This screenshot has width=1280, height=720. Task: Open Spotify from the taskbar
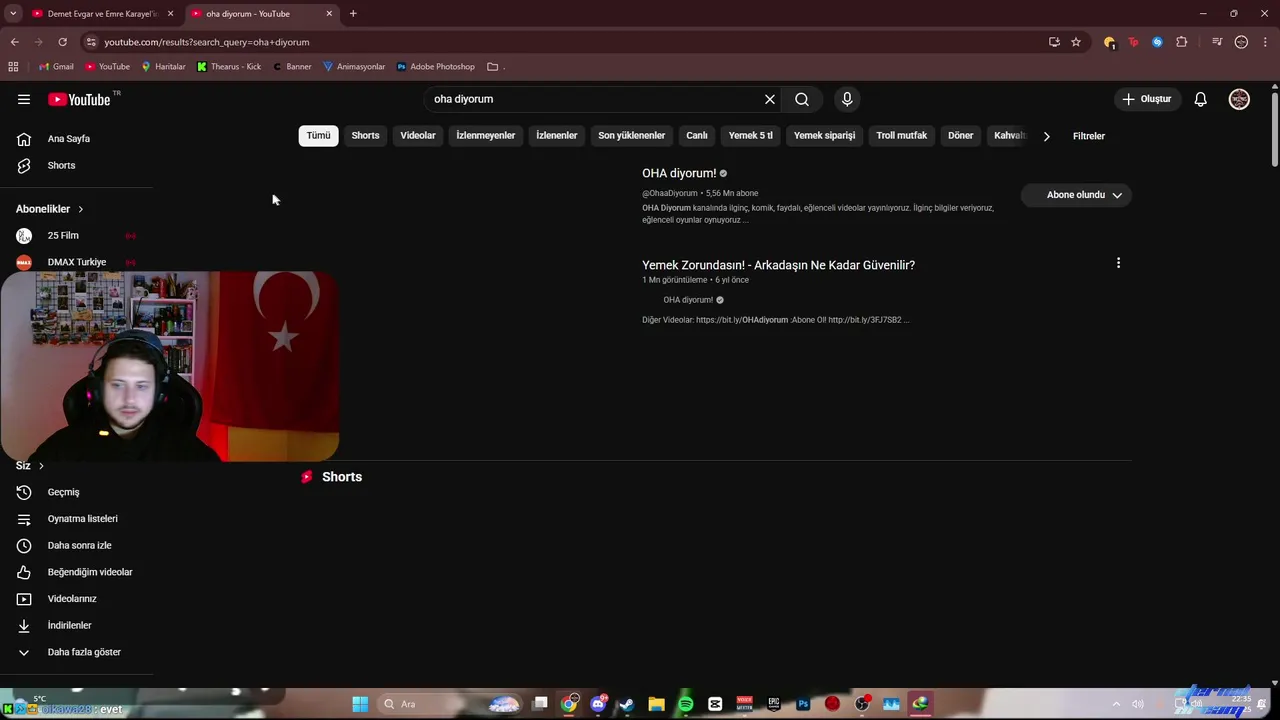tap(686, 704)
